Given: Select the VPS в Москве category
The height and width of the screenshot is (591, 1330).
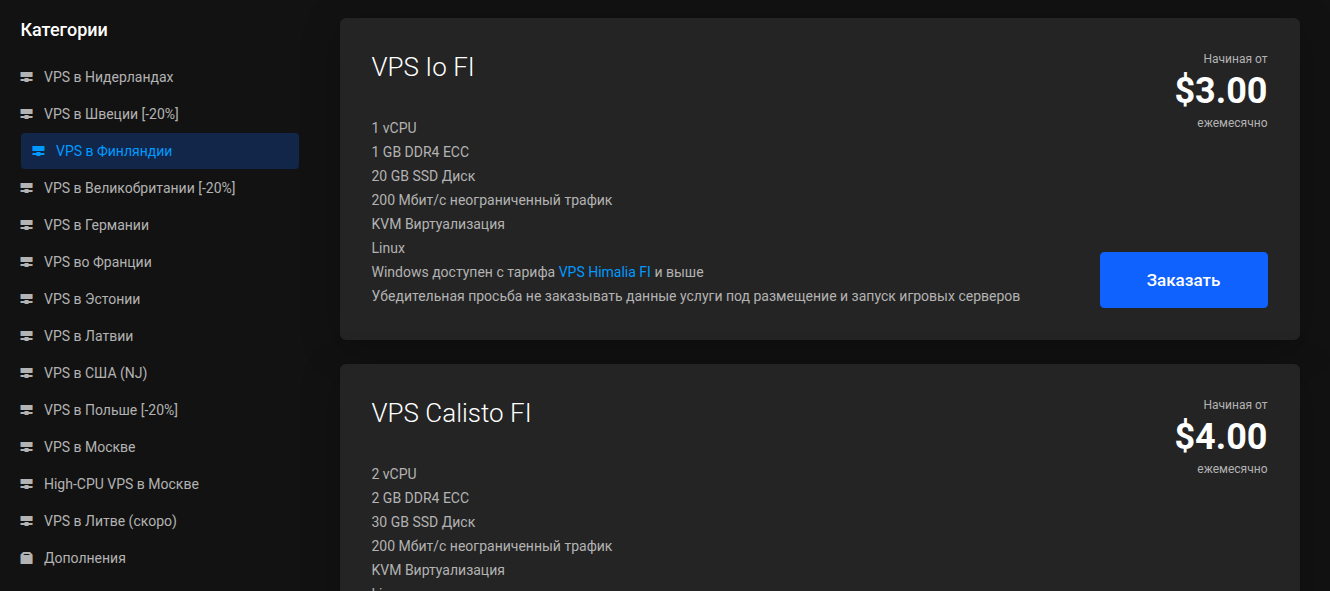Looking at the screenshot, I should click(89, 447).
